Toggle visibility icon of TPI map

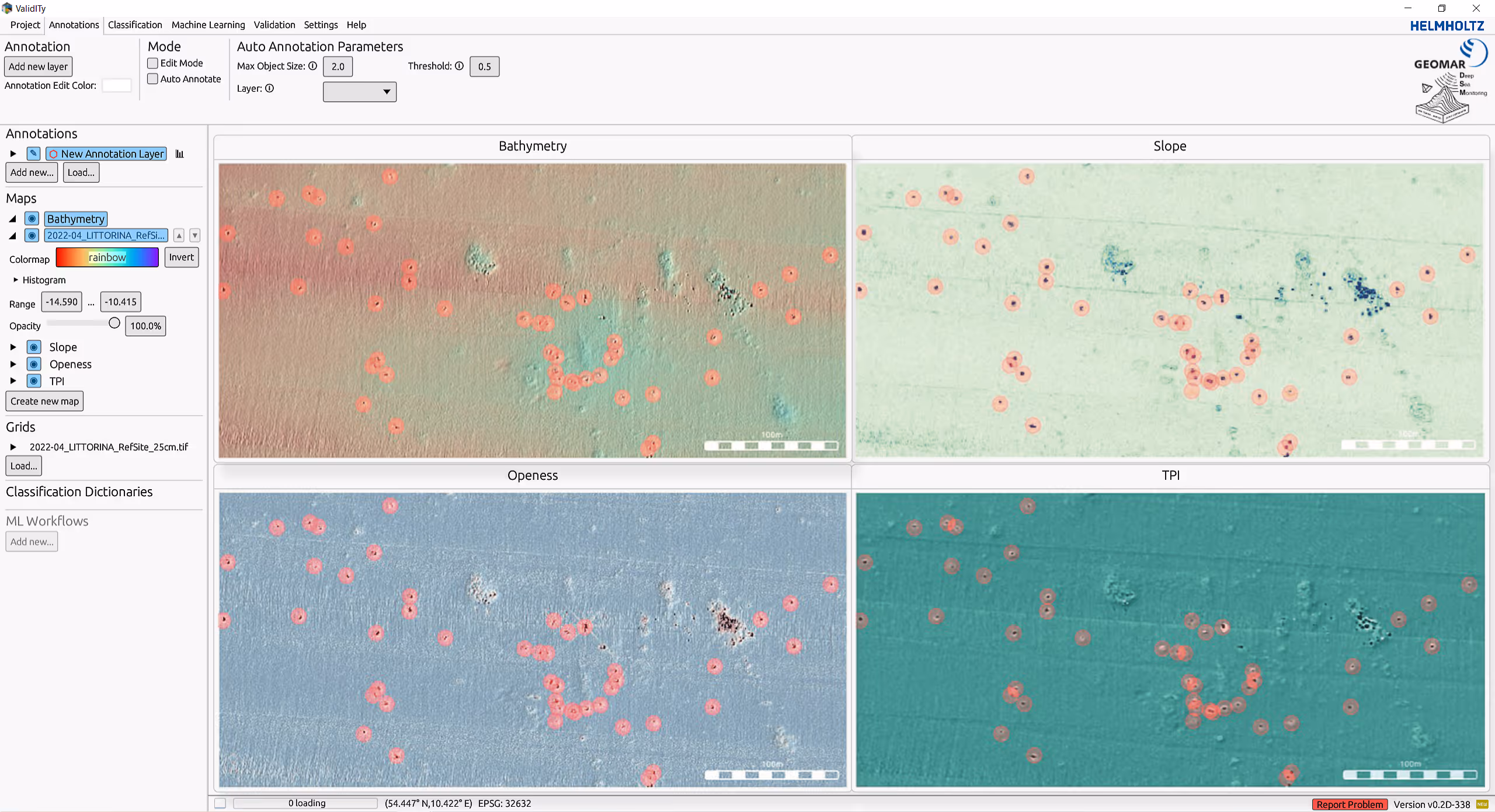click(x=34, y=381)
